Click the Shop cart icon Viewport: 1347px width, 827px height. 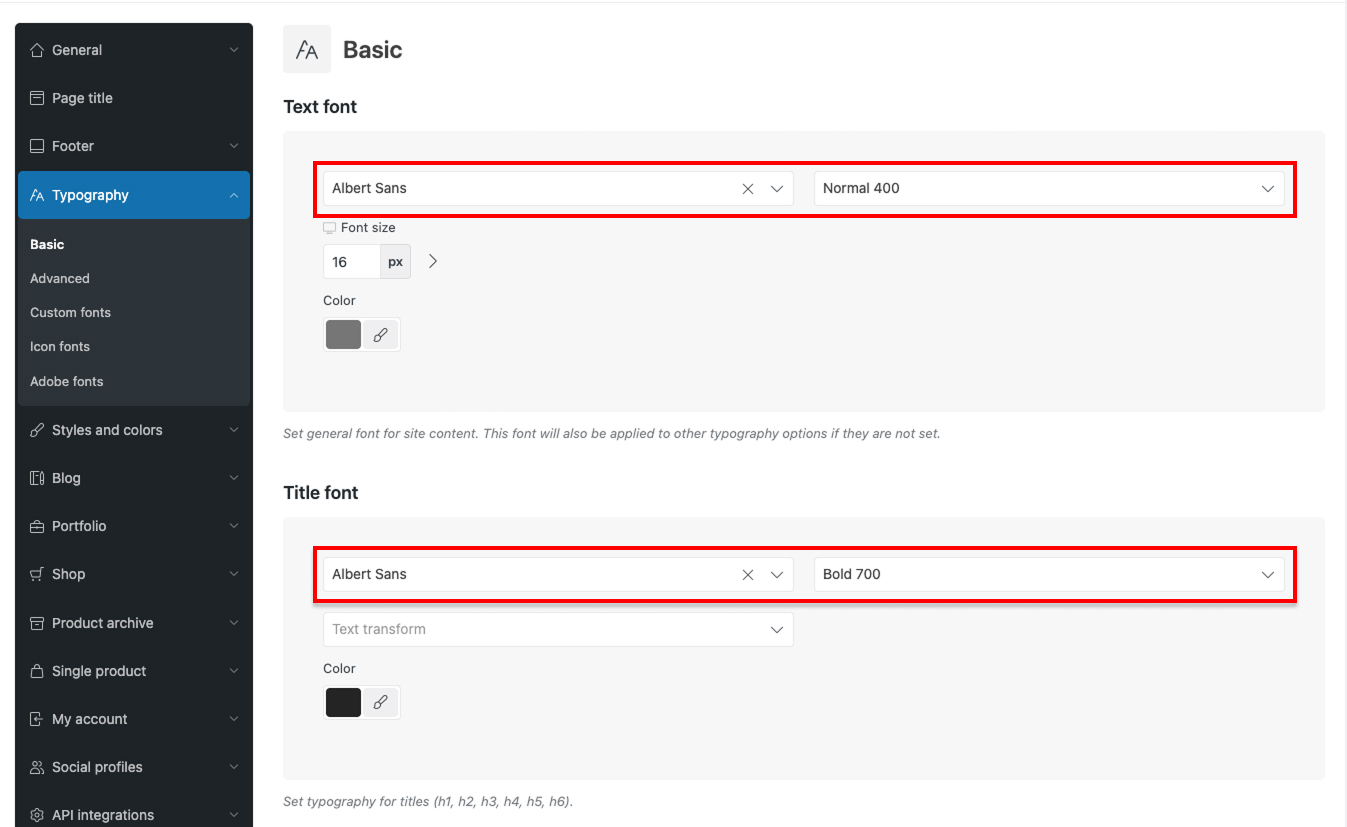[37, 574]
